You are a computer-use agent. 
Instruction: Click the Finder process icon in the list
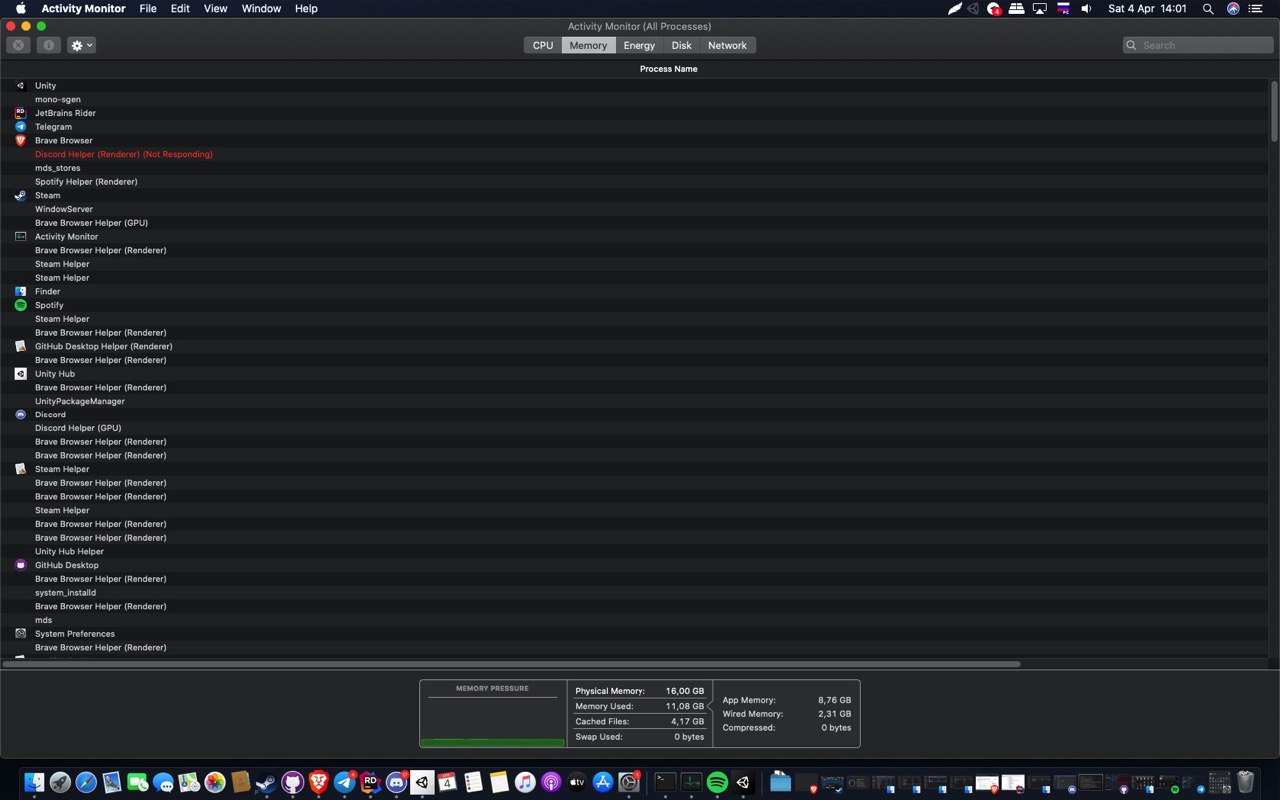click(x=20, y=292)
